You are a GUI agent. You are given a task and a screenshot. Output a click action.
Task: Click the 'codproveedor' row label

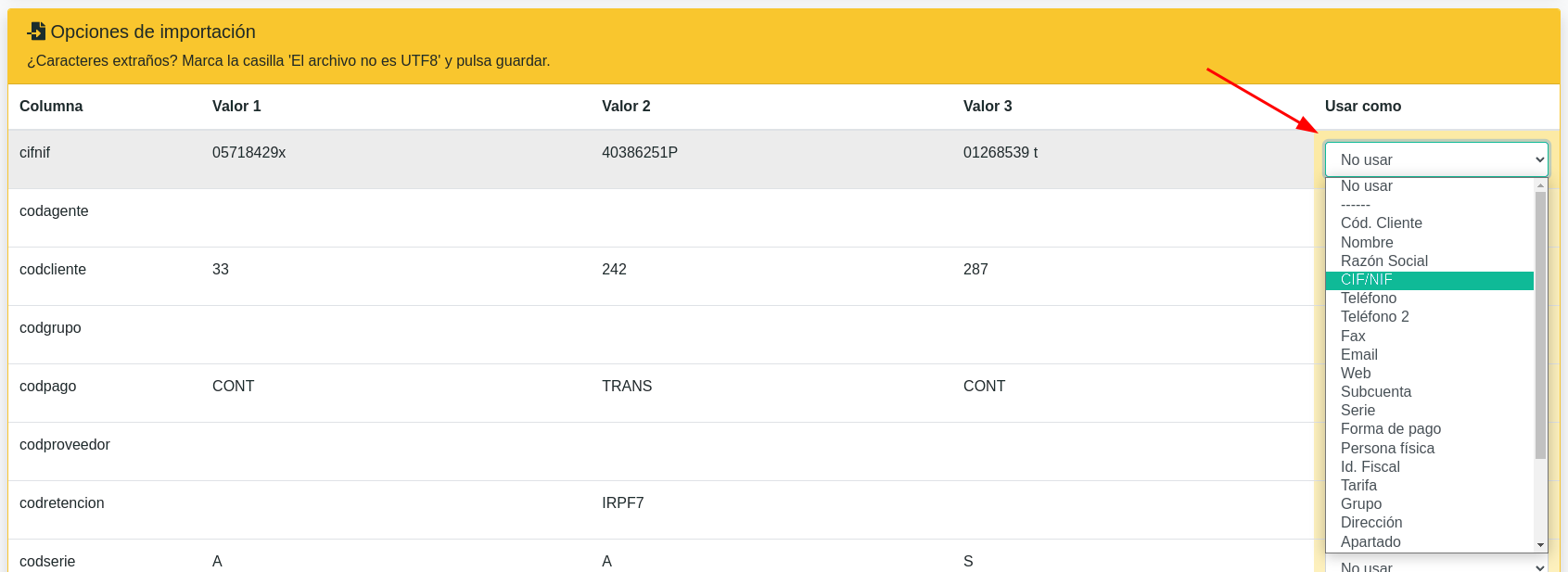tap(65, 445)
